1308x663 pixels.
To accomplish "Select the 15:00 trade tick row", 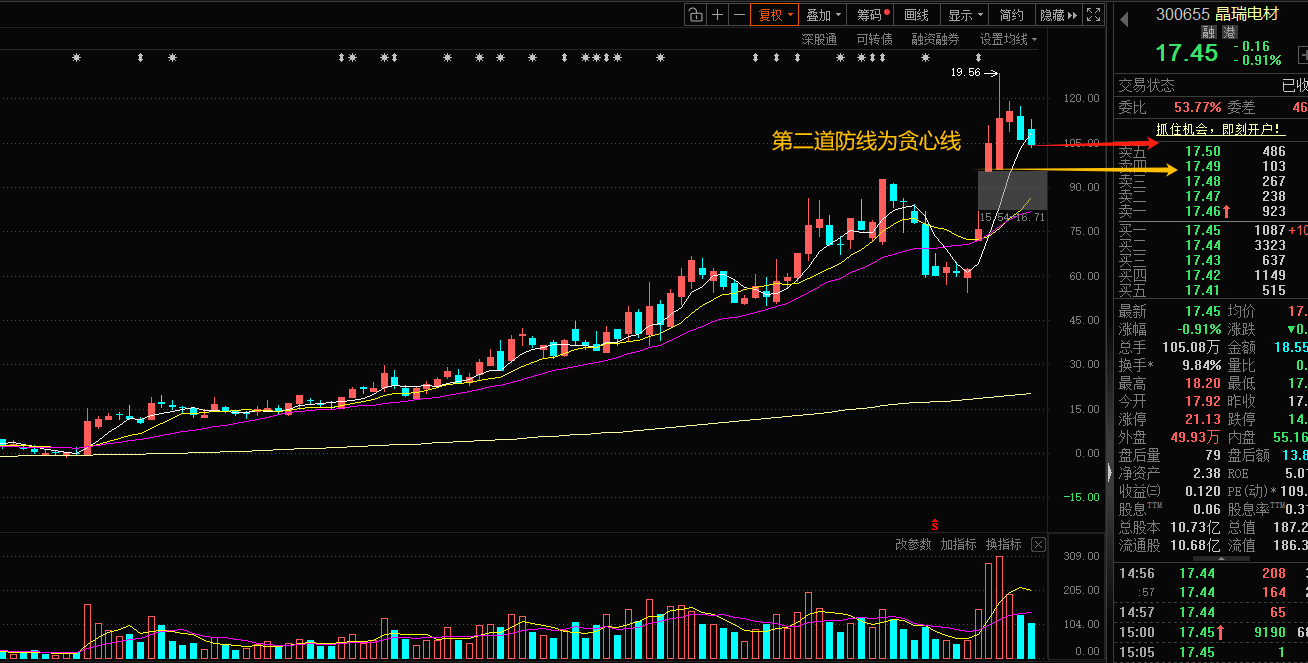I will (x=1212, y=632).
